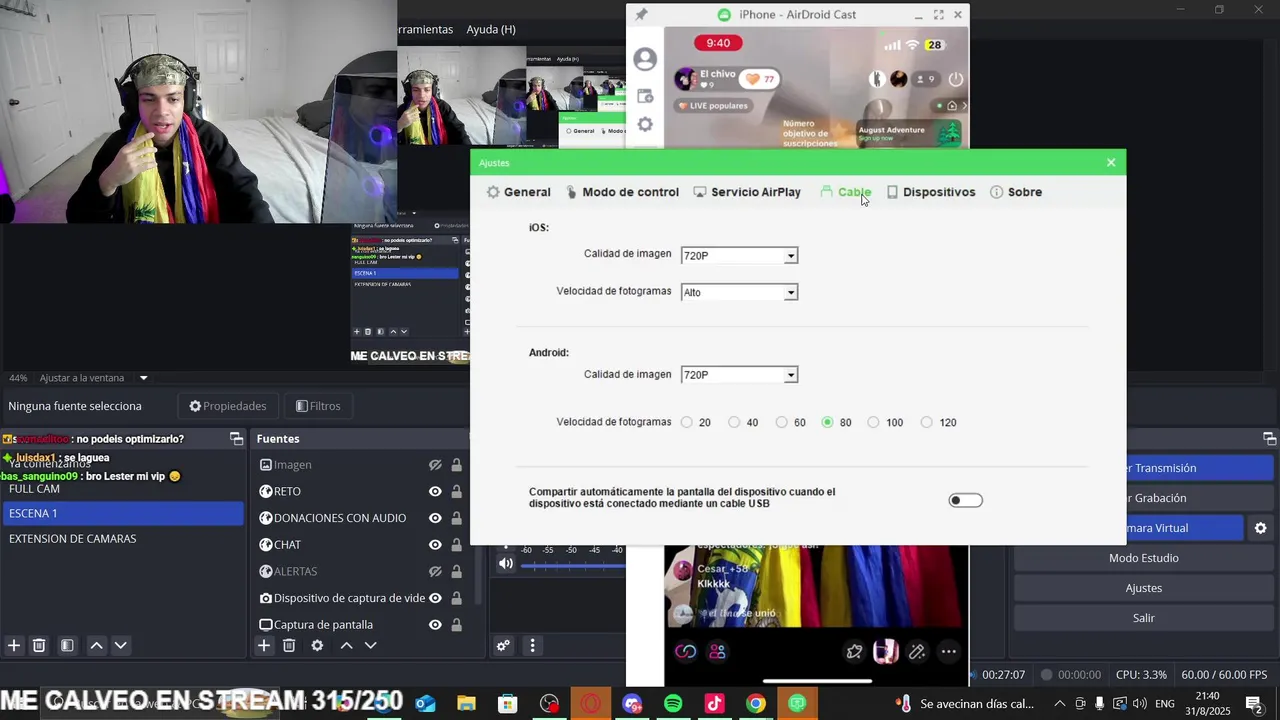Open source Filtros in OBS
Screen dimensions: 1280x720
tap(318, 406)
